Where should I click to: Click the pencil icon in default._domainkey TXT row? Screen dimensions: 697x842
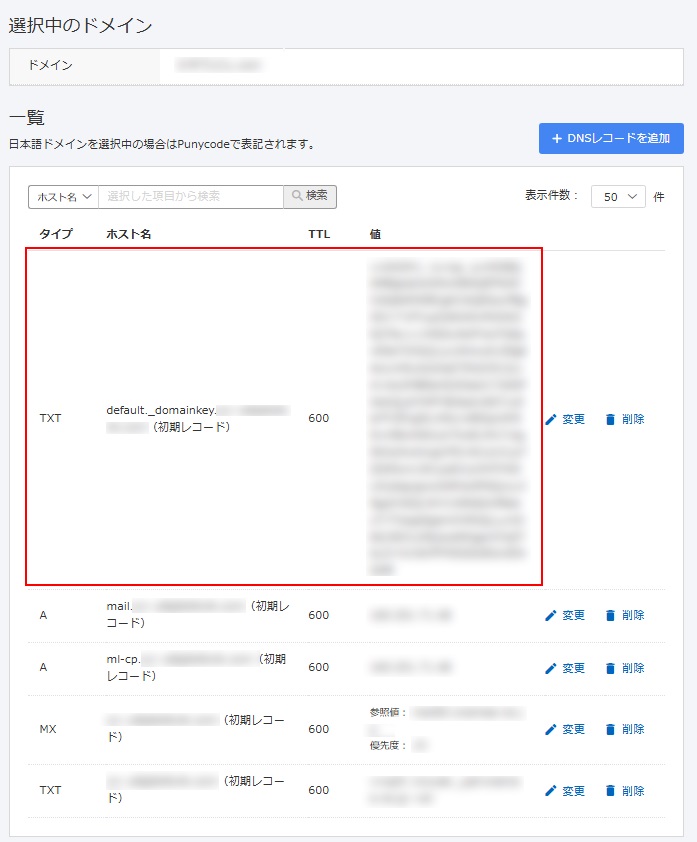click(550, 419)
